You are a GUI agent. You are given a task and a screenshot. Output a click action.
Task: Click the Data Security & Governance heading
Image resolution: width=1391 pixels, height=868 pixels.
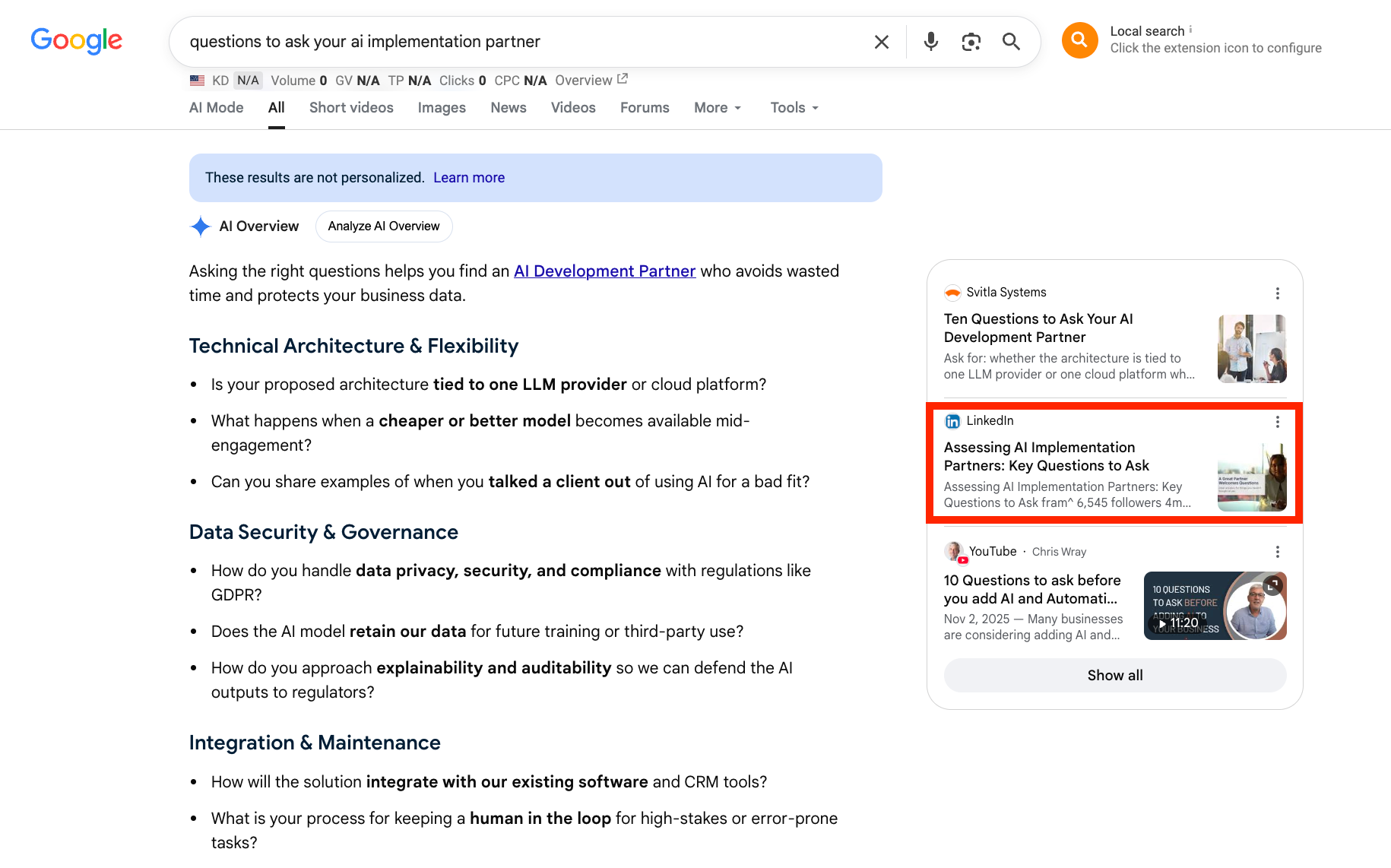[x=324, y=532]
